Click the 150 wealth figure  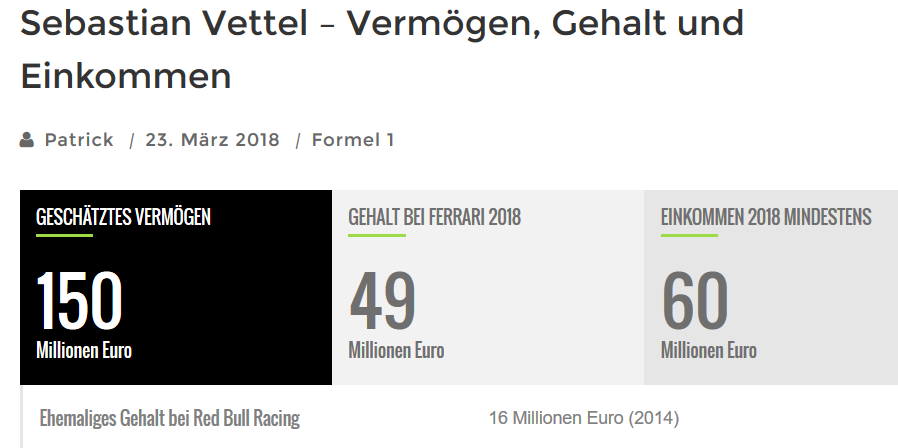coord(79,301)
